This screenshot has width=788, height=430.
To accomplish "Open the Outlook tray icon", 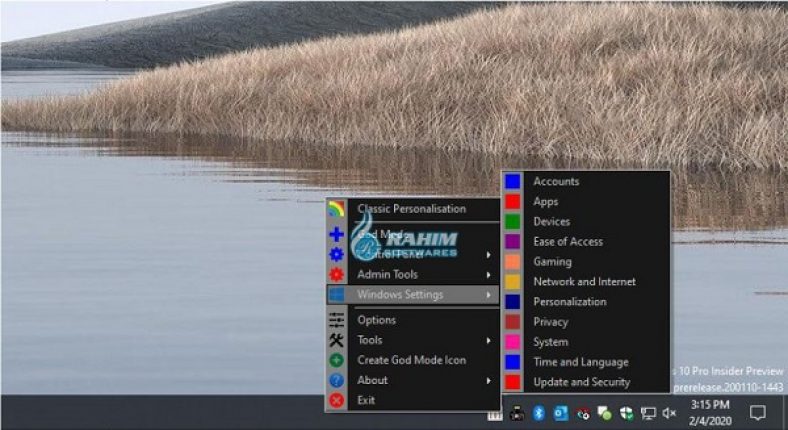I will pos(560,413).
